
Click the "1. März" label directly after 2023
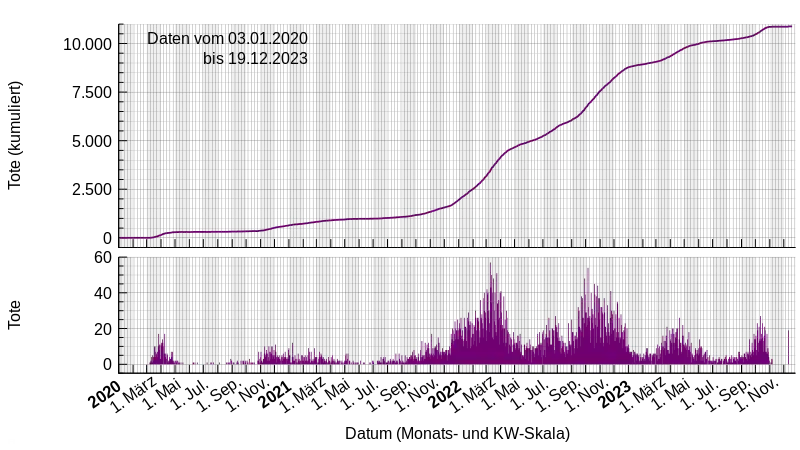[644, 395]
